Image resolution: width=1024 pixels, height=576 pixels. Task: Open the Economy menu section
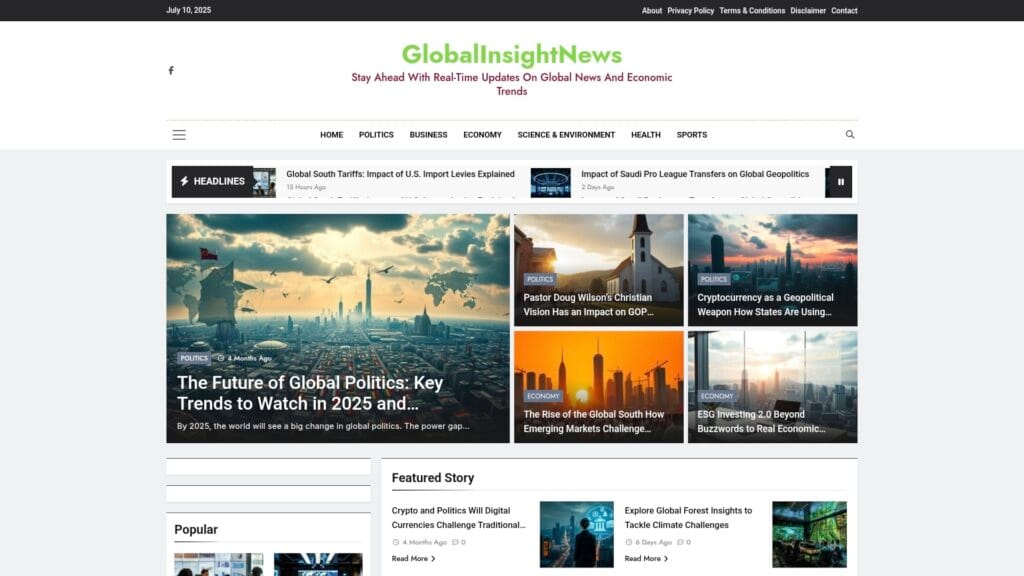483,135
